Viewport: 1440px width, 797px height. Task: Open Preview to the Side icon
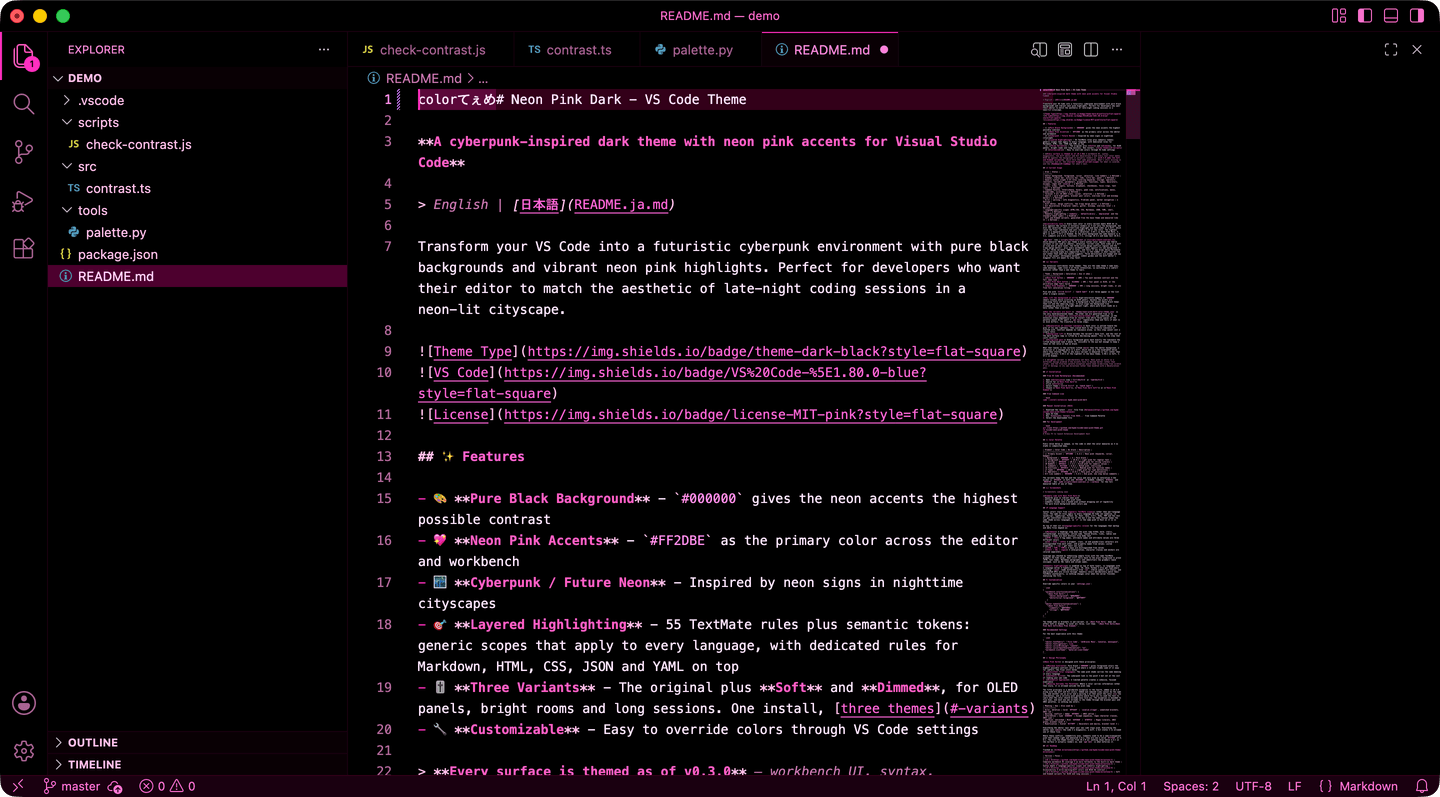[x=1039, y=50]
